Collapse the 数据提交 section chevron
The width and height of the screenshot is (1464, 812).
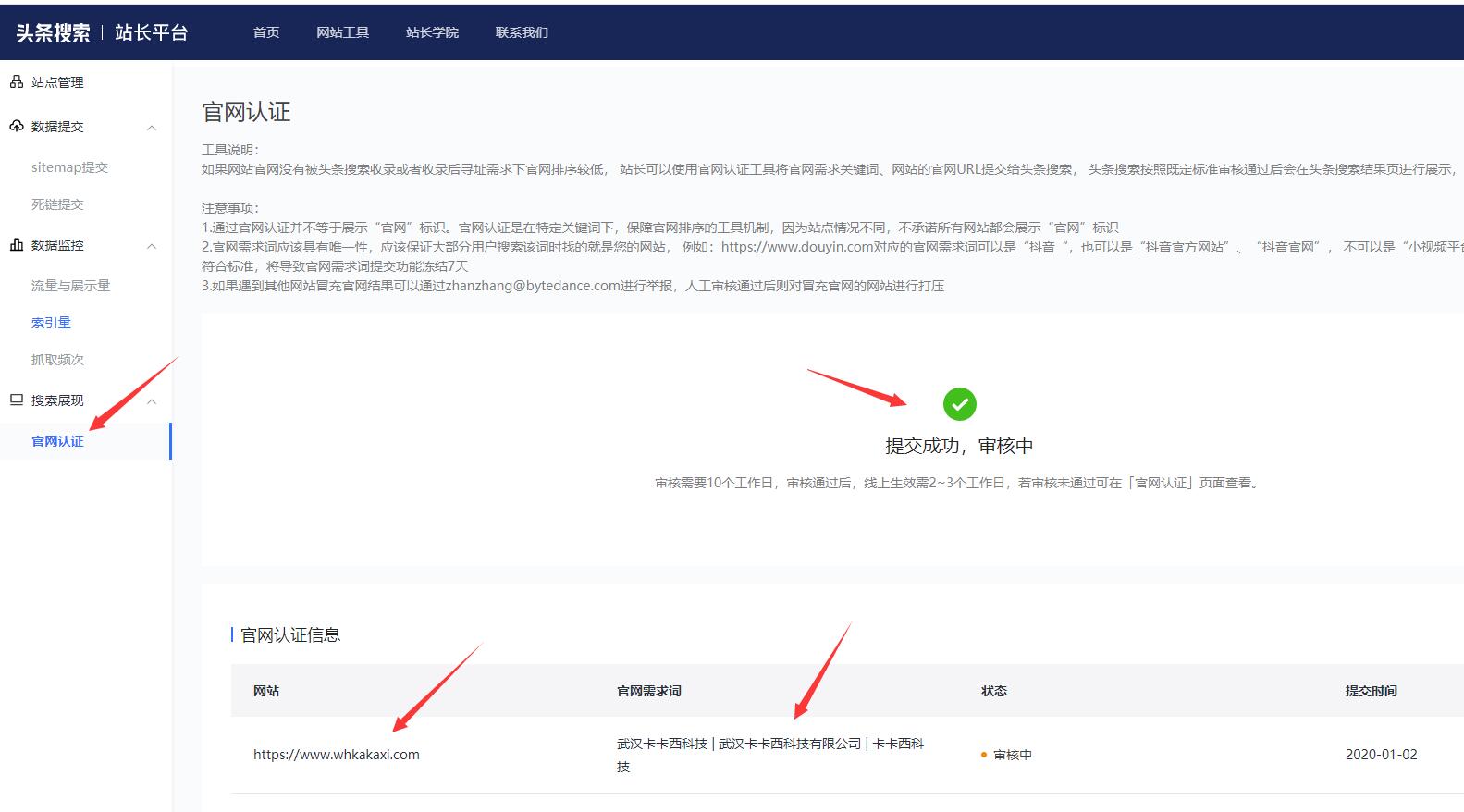point(153,128)
